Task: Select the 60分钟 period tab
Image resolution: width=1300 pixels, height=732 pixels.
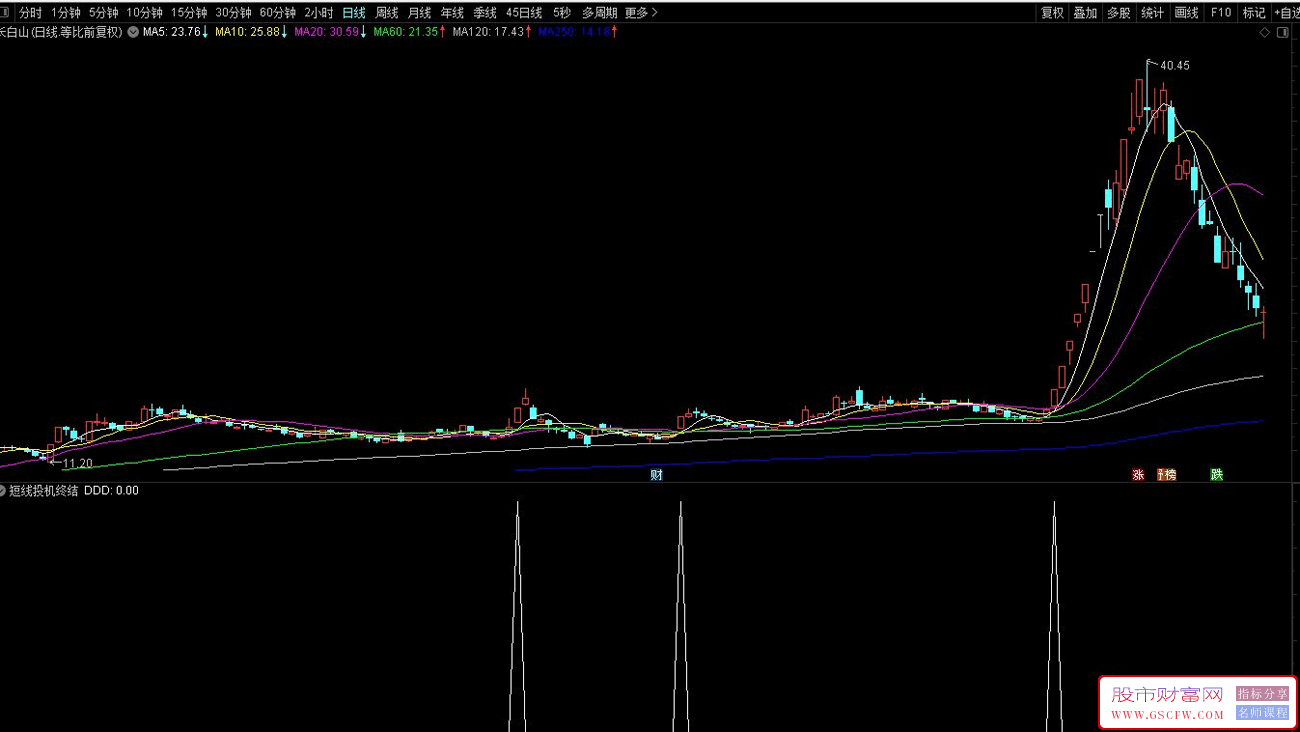Action: coord(277,13)
